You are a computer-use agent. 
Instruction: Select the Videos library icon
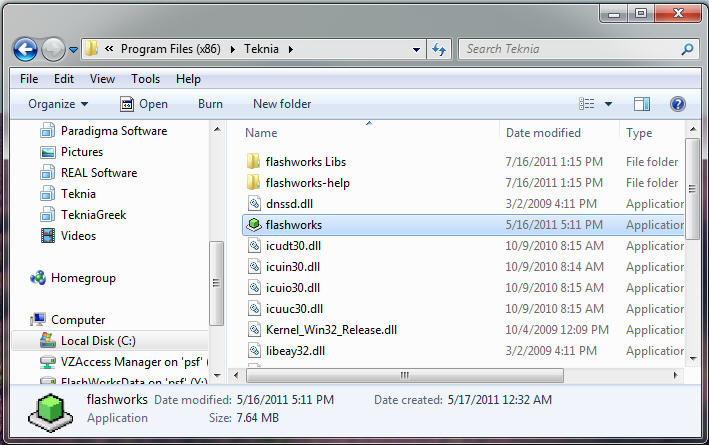(x=48, y=236)
